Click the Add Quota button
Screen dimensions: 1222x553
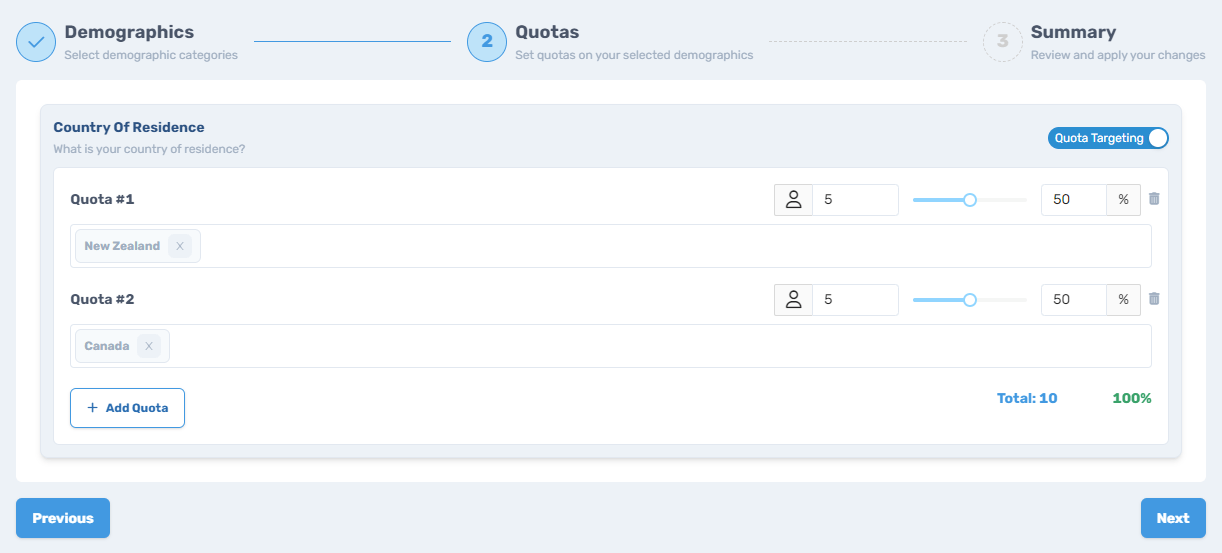127,408
